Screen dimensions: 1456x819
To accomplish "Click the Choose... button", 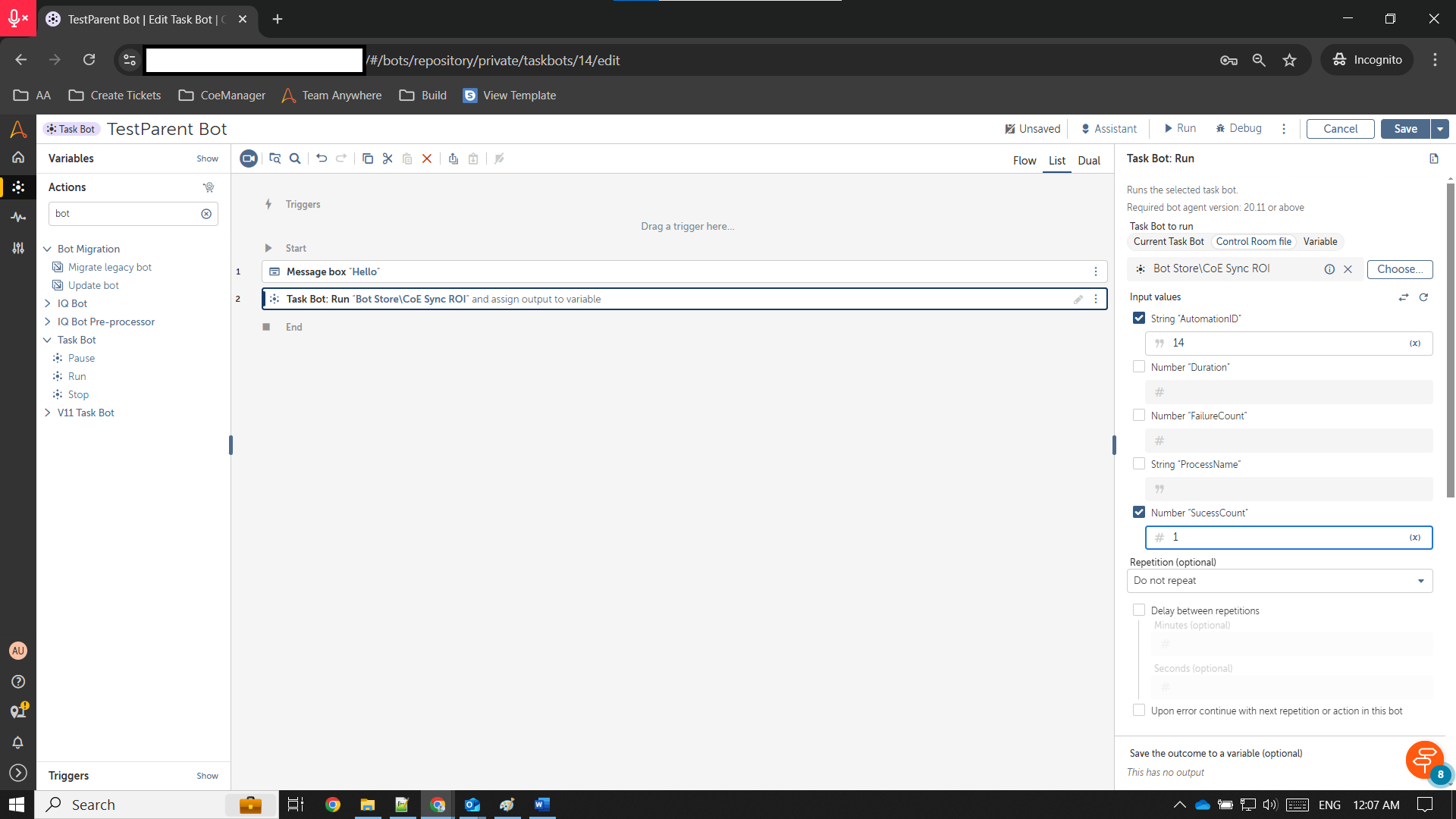I will point(1399,269).
